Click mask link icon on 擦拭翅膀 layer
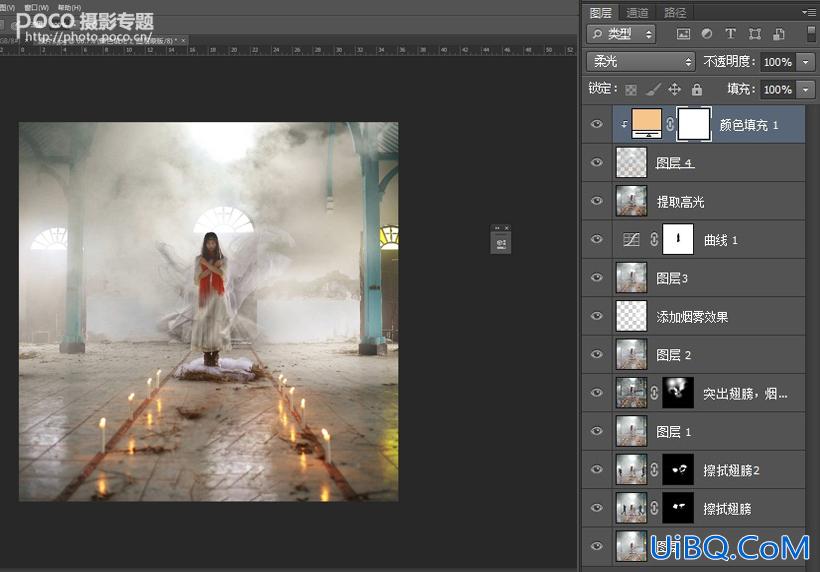Screen dimensions: 820x572 point(654,508)
